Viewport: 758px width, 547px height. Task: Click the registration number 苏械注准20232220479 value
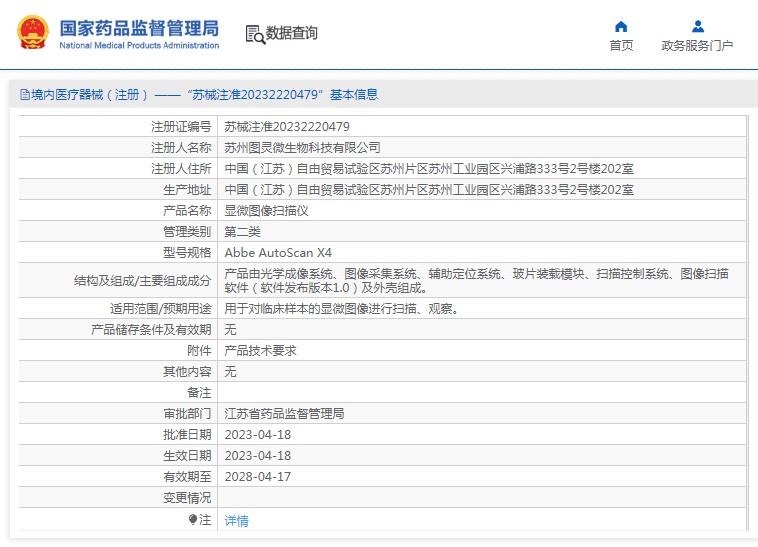286,127
